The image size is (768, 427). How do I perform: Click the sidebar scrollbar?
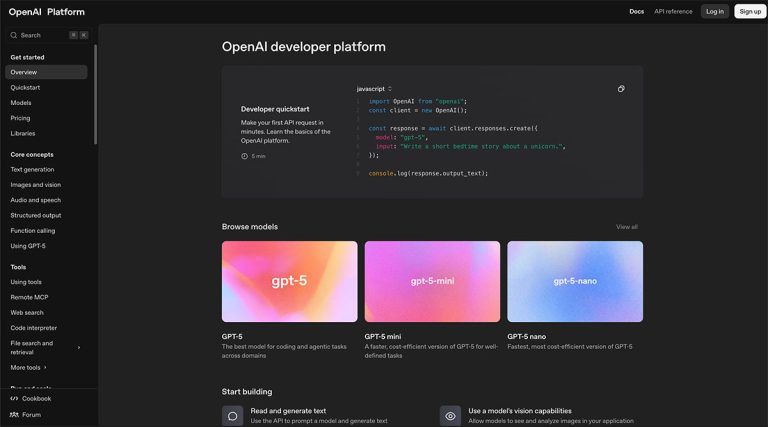[x=96, y=95]
